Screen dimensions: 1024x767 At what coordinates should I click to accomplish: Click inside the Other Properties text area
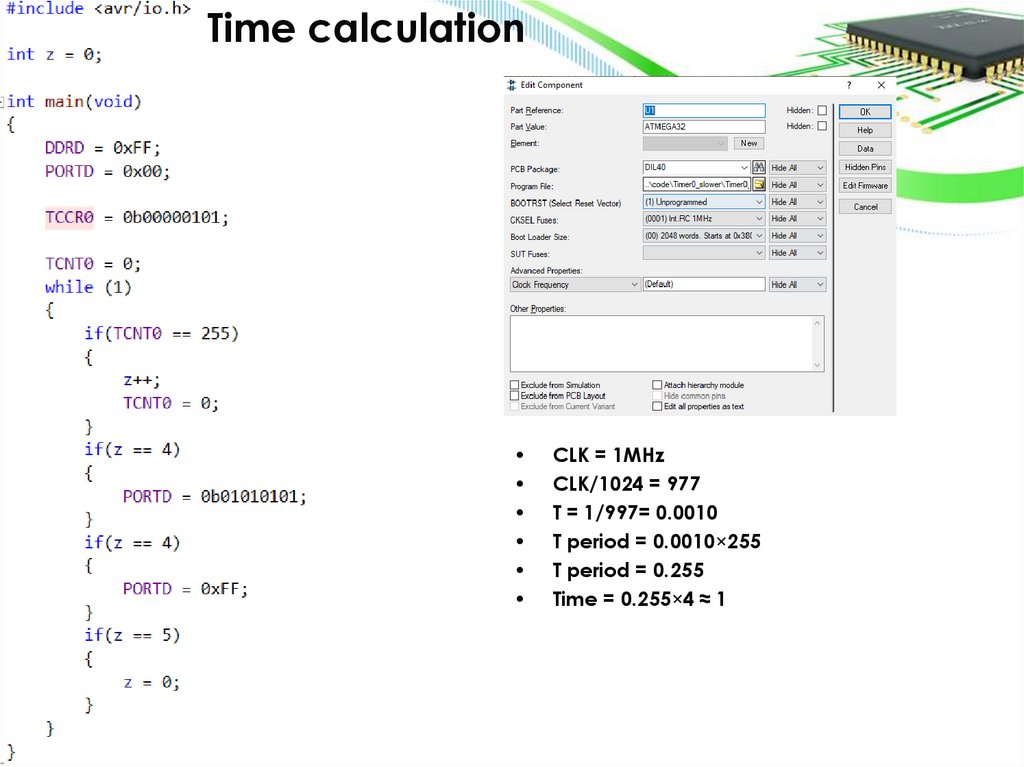(660, 344)
